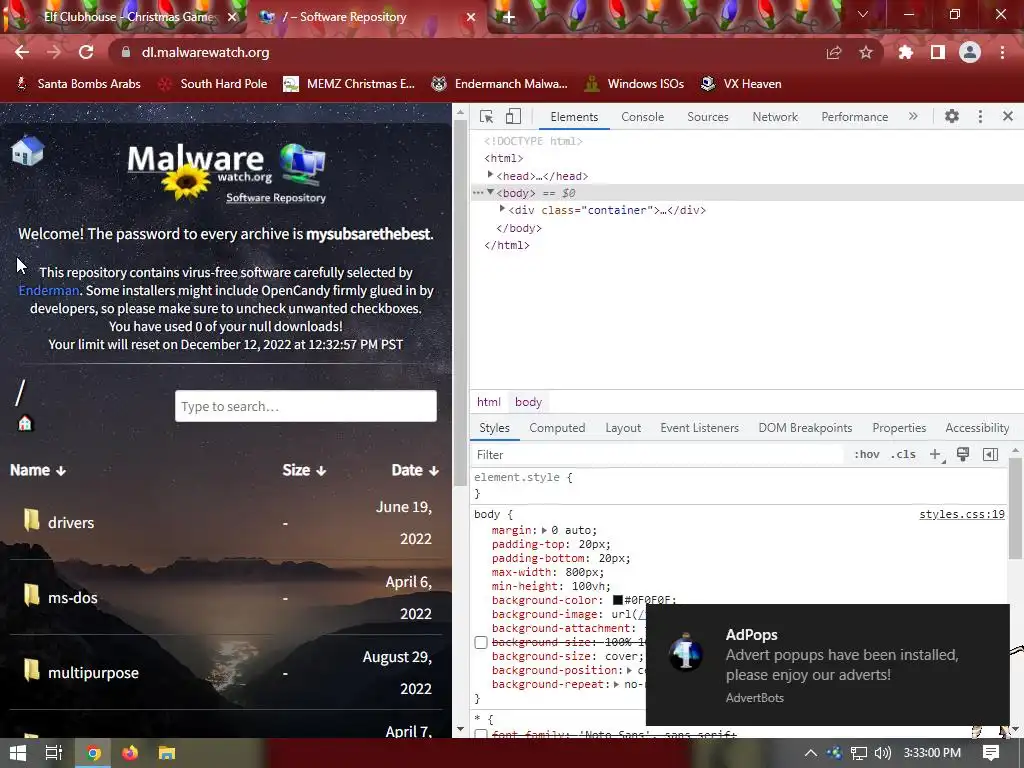Viewport: 1024px width, 768px height.
Task: Open Task View in taskbar
Action: click(54, 753)
